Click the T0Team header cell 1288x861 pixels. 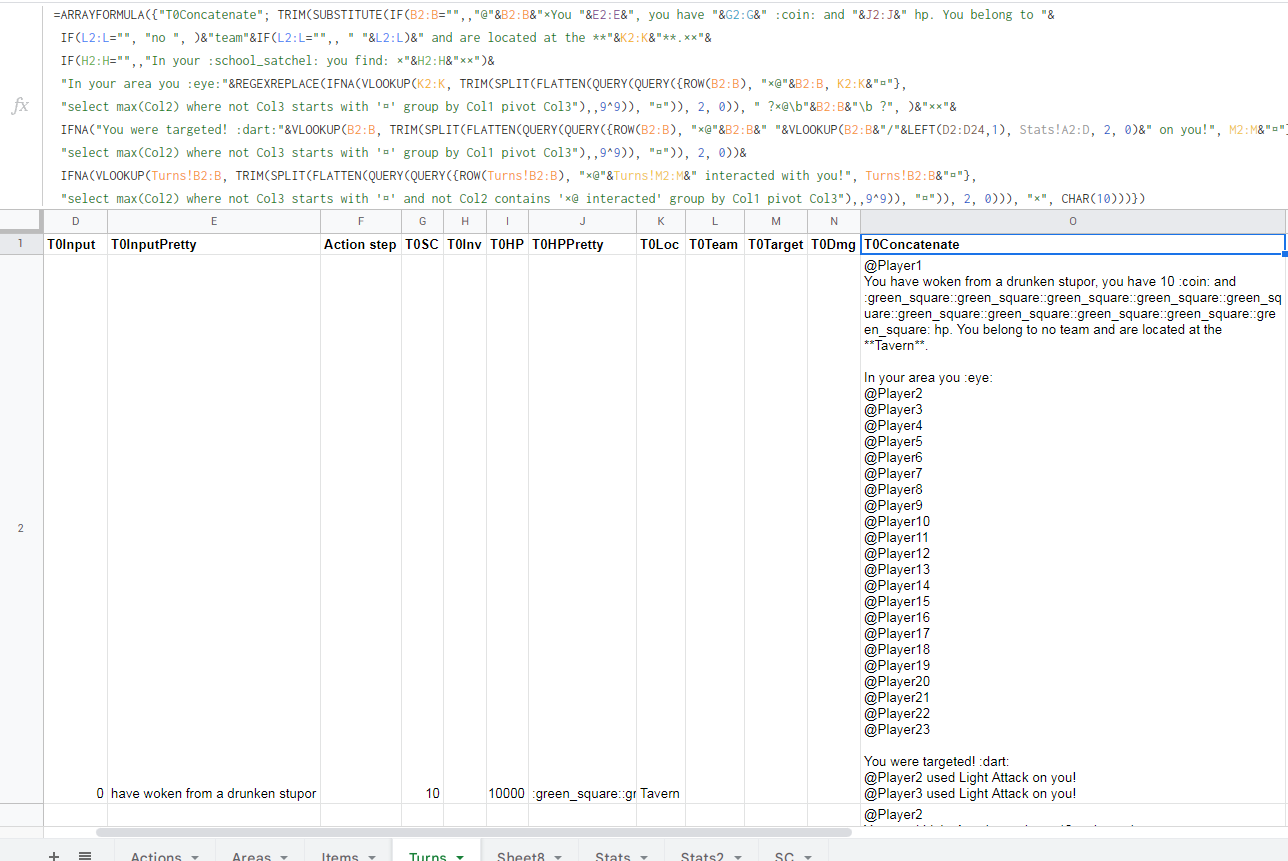tap(714, 244)
